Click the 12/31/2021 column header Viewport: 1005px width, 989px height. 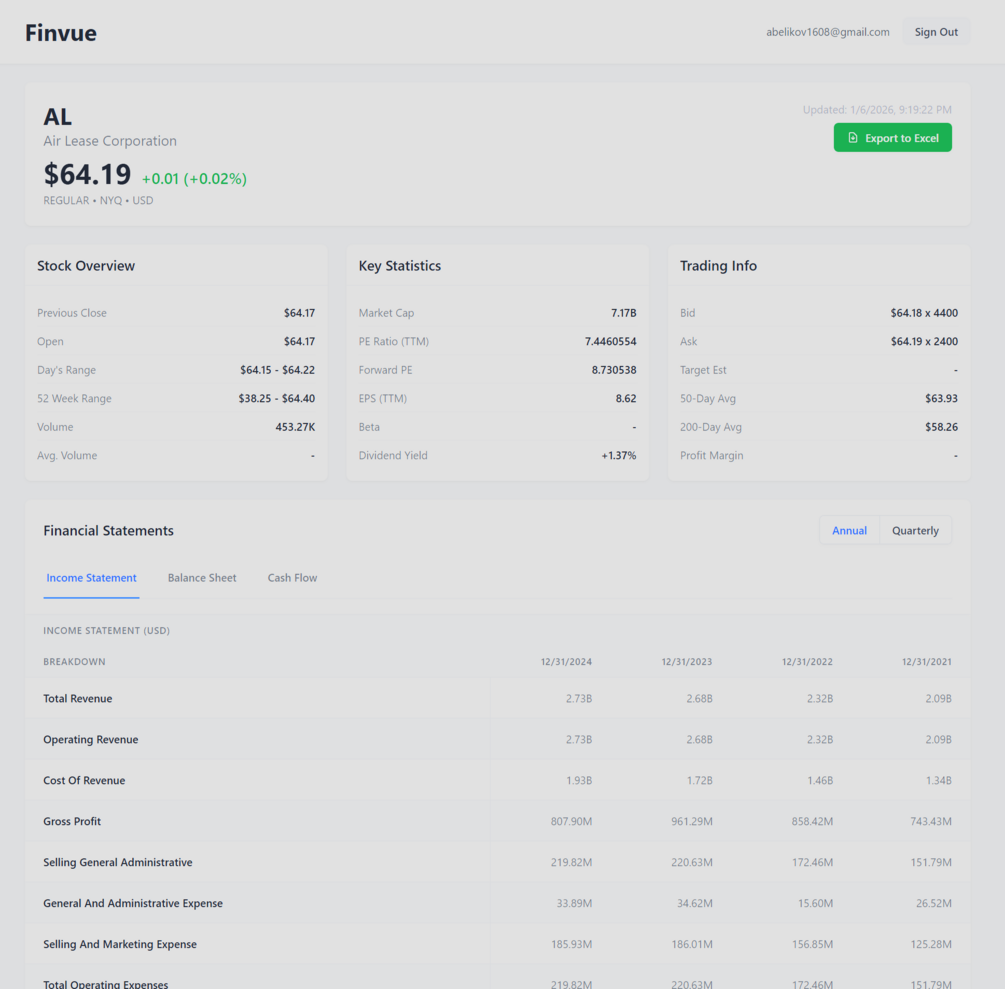927,662
